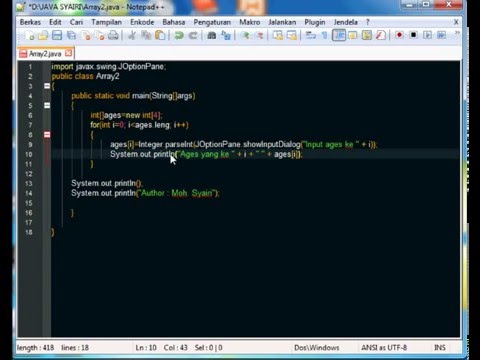Collapse the main method fold at line 5
The image size is (480, 360).
pos(47,105)
